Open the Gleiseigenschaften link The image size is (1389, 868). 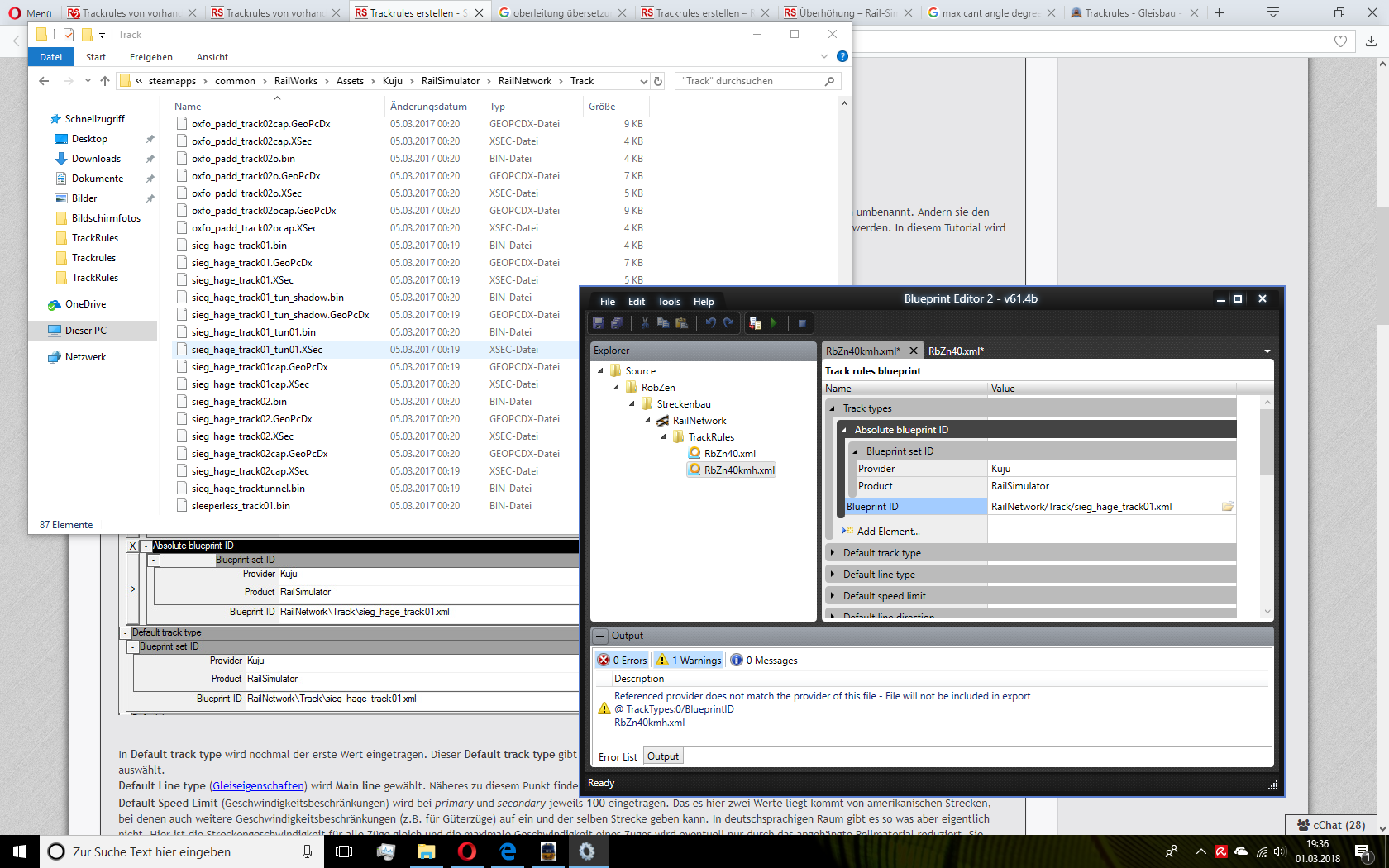[259, 786]
